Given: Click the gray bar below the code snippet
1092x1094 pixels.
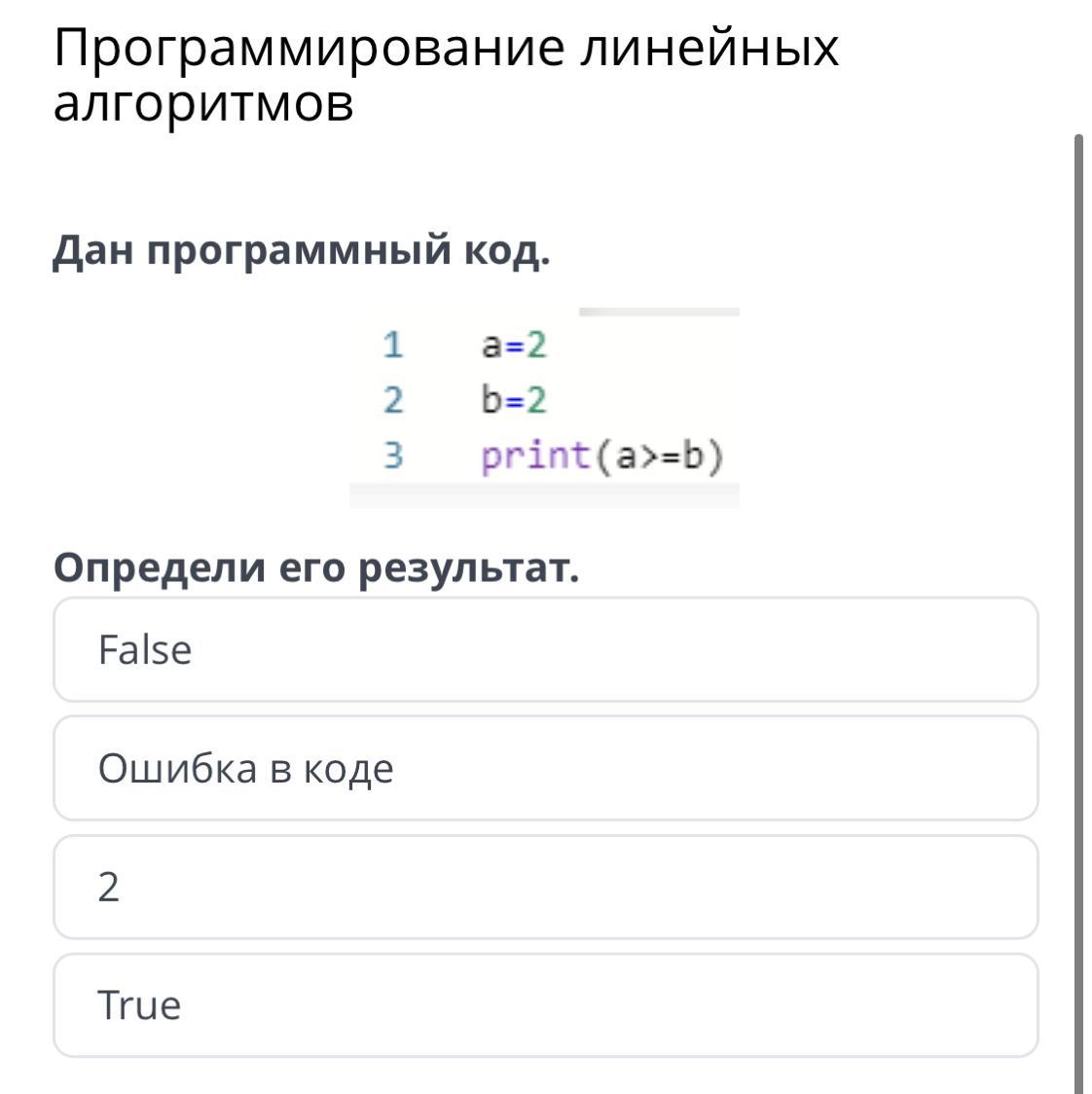Looking at the screenshot, I should pyautogui.click(x=544, y=497).
